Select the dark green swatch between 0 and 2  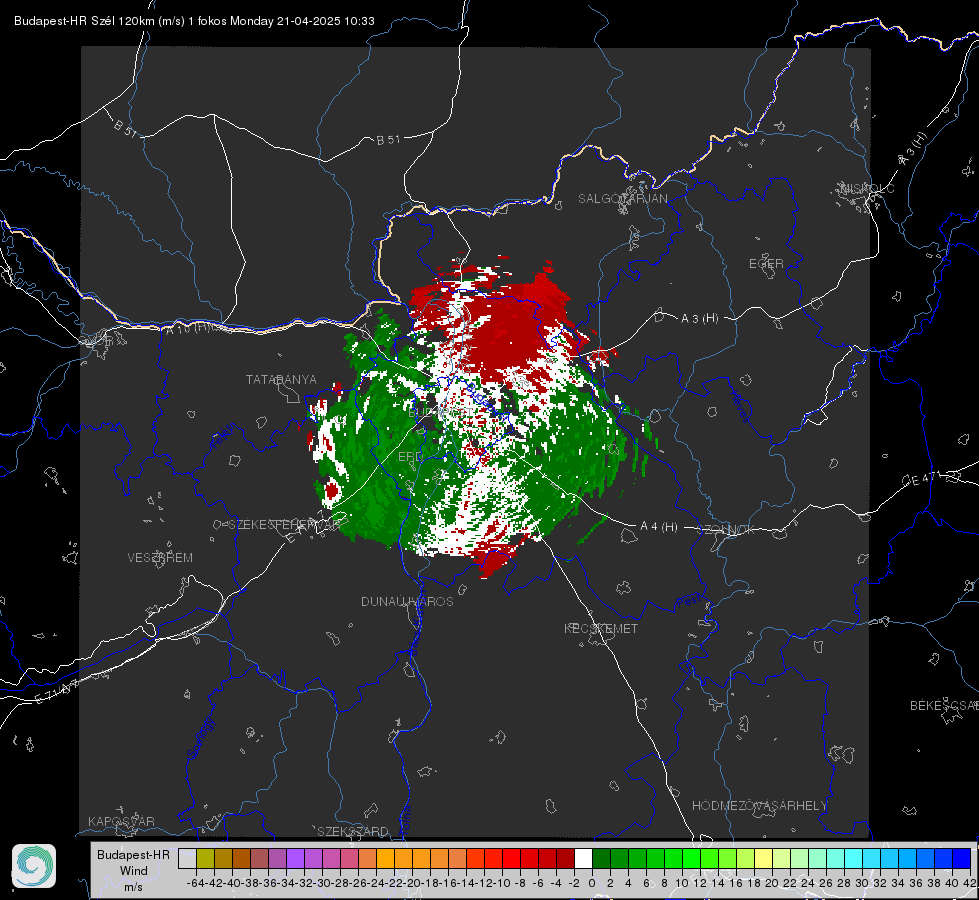601,859
